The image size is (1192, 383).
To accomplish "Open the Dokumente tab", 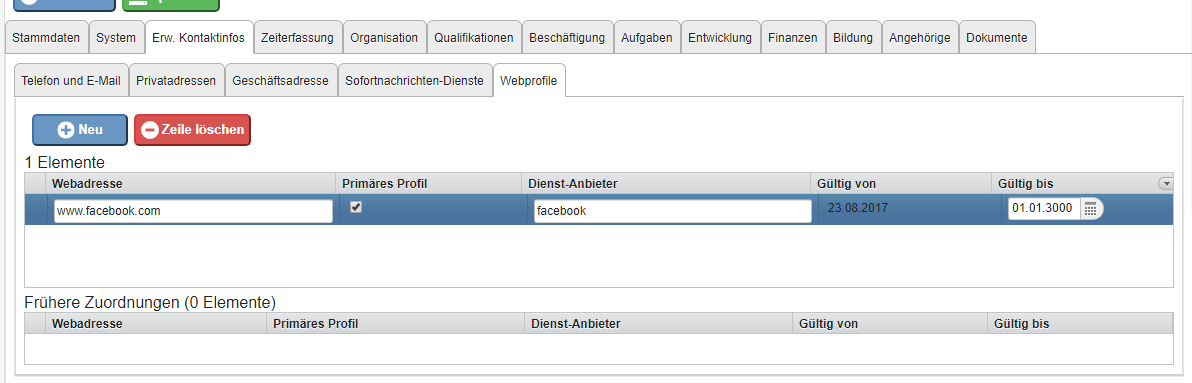I will (x=997, y=37).
